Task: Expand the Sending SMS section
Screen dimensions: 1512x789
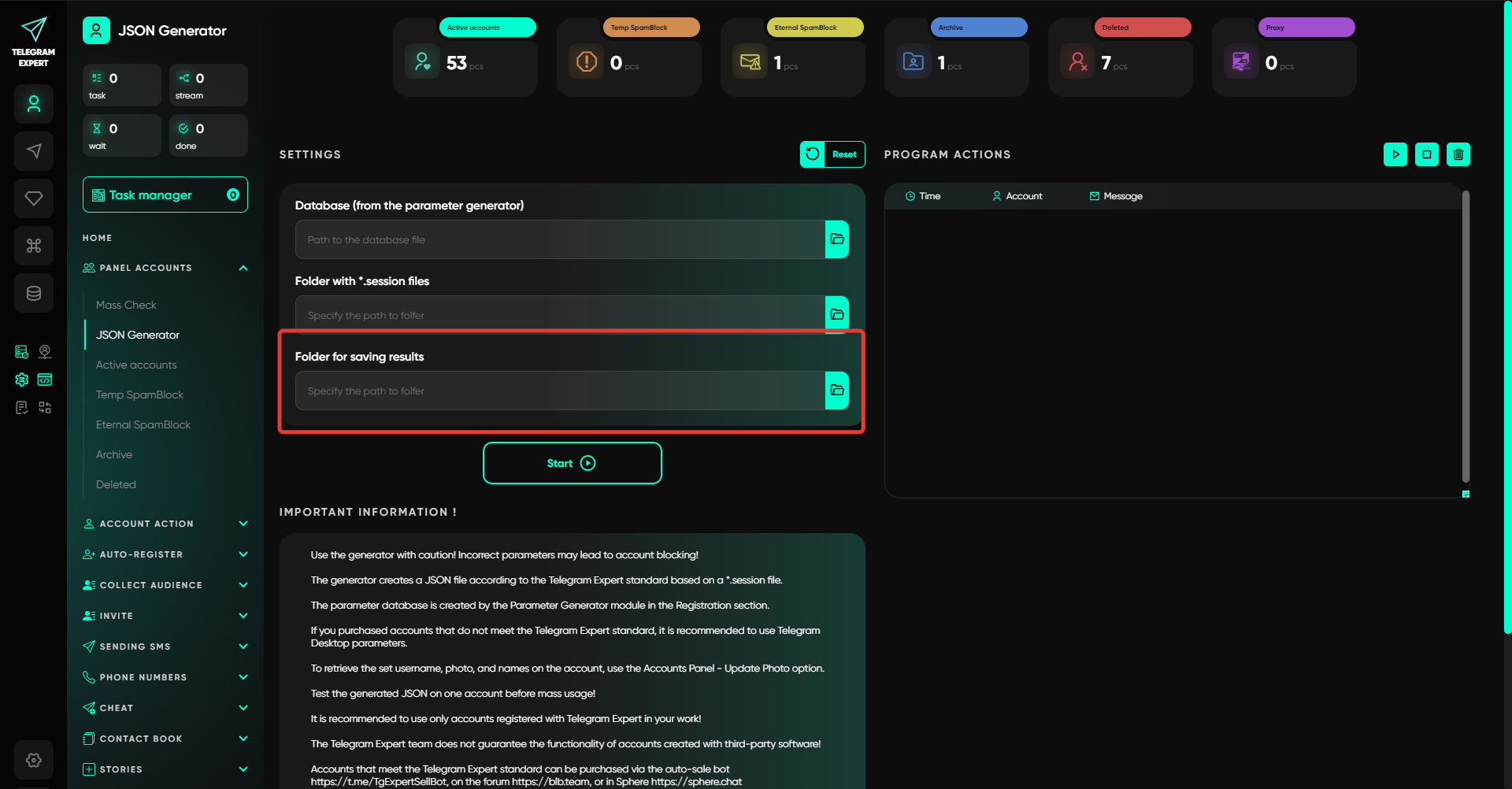Action: click(243, 646)
